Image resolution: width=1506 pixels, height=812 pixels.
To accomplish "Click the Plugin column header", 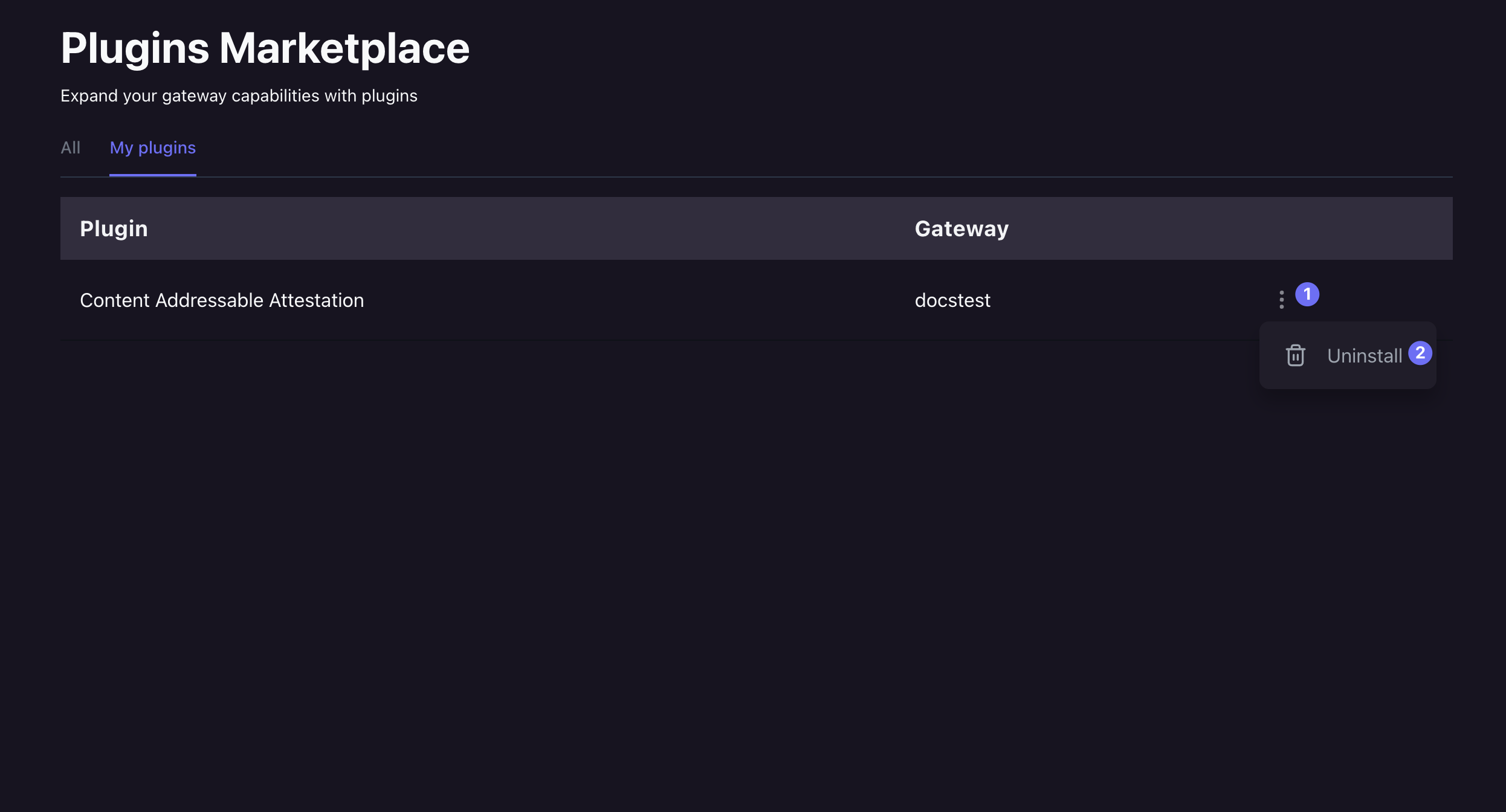I will (x=114, y=229).
